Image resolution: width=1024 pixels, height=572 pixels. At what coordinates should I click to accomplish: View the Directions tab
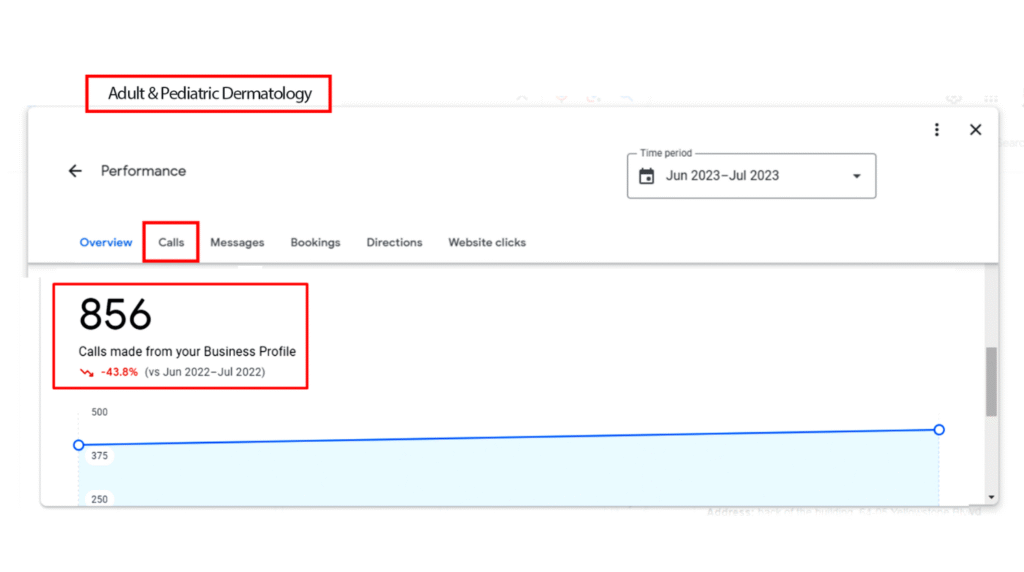click(394, 242)
